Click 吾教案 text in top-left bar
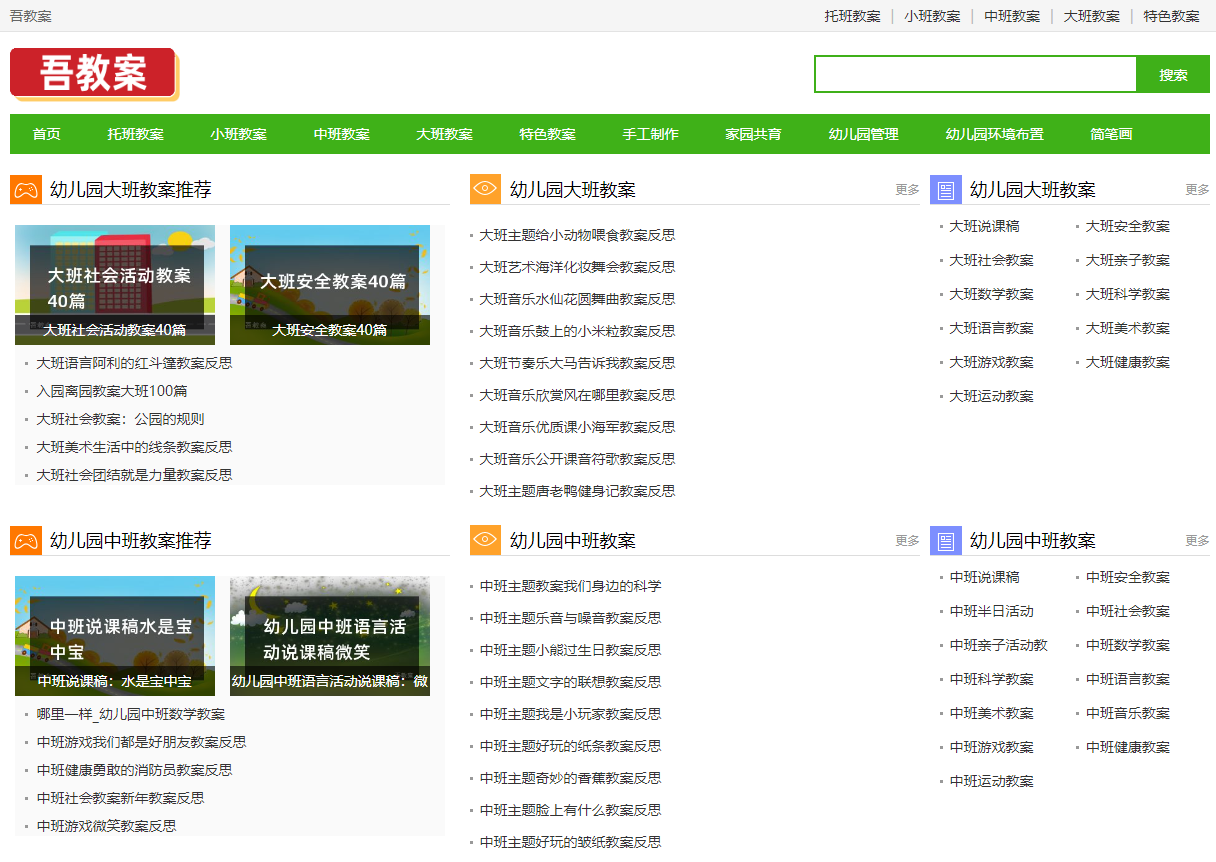 point(31,16)
